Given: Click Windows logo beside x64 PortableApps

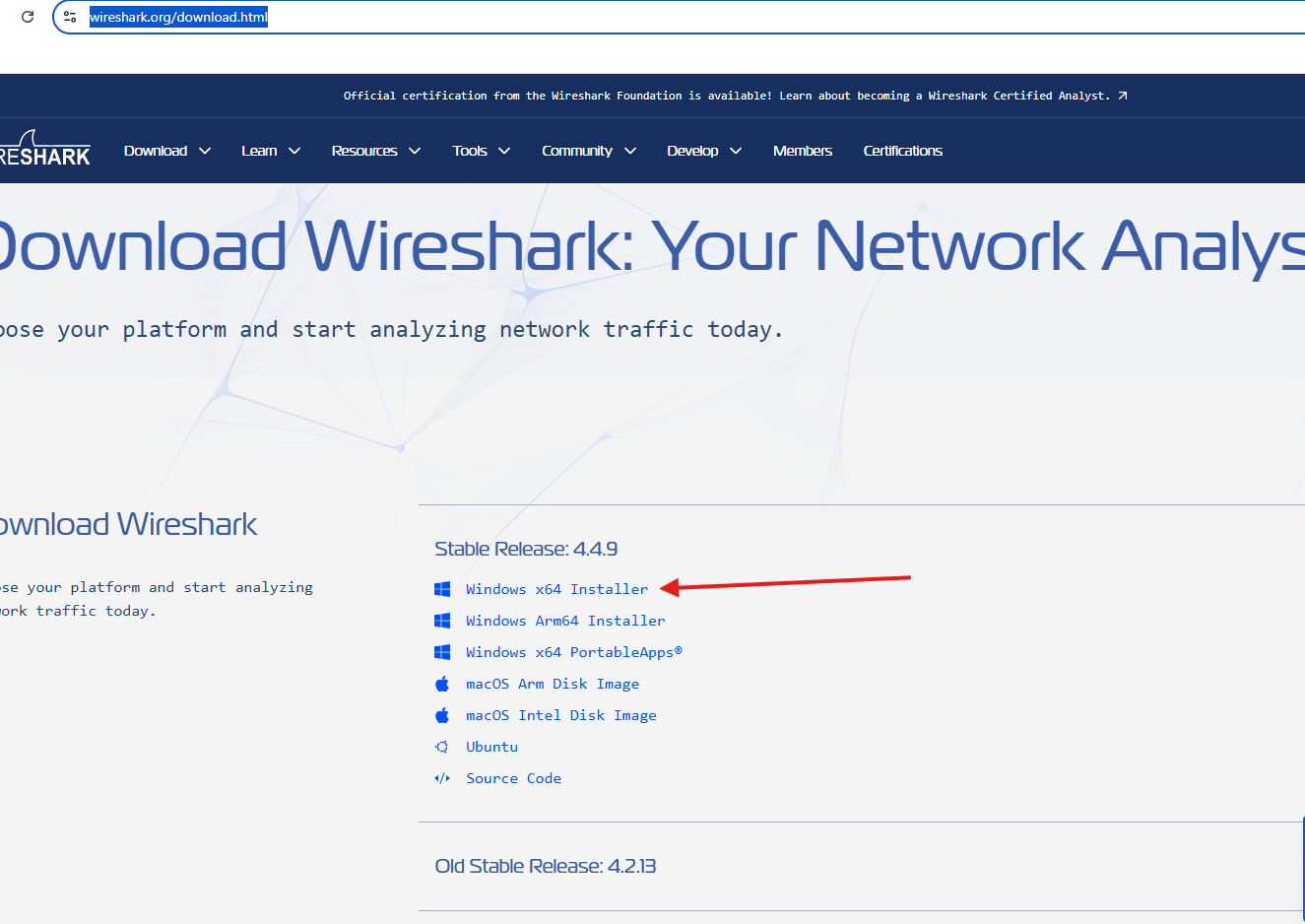Looking at the screenshot, I should [442, 652].
